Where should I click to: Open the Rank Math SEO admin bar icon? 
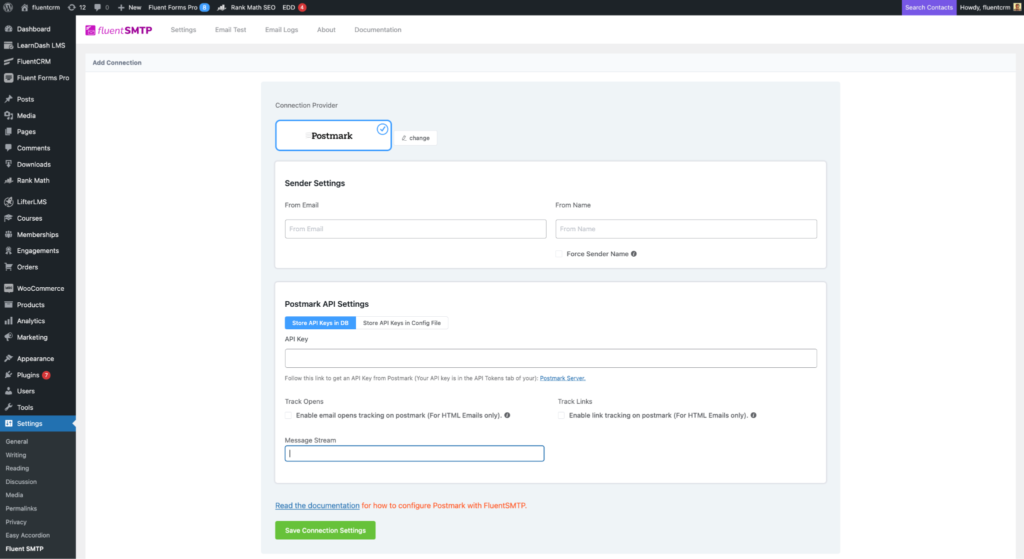tap(221, 7)
